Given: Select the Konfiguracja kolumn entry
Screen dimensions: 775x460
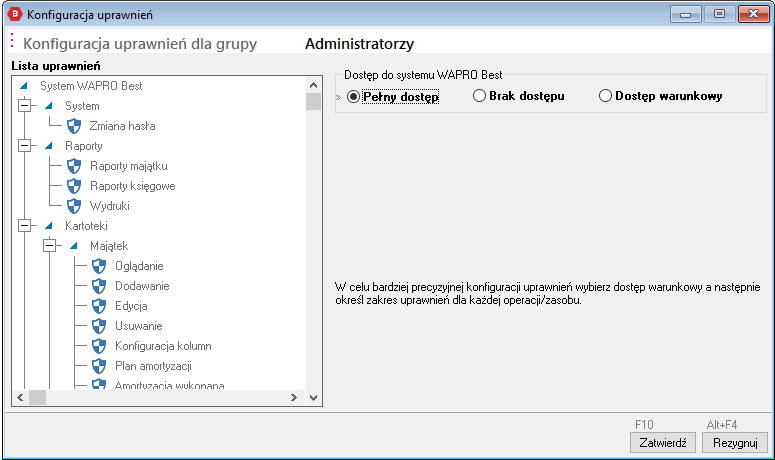Looking at the screenshot, I should point(163,346).
